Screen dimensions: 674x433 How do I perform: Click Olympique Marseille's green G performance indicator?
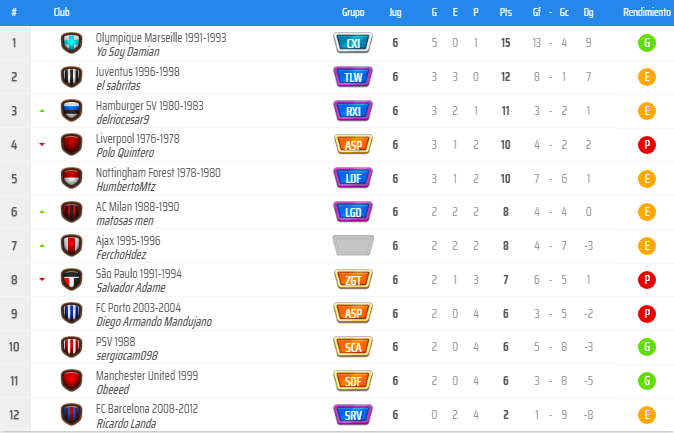[x=647, y=43]
